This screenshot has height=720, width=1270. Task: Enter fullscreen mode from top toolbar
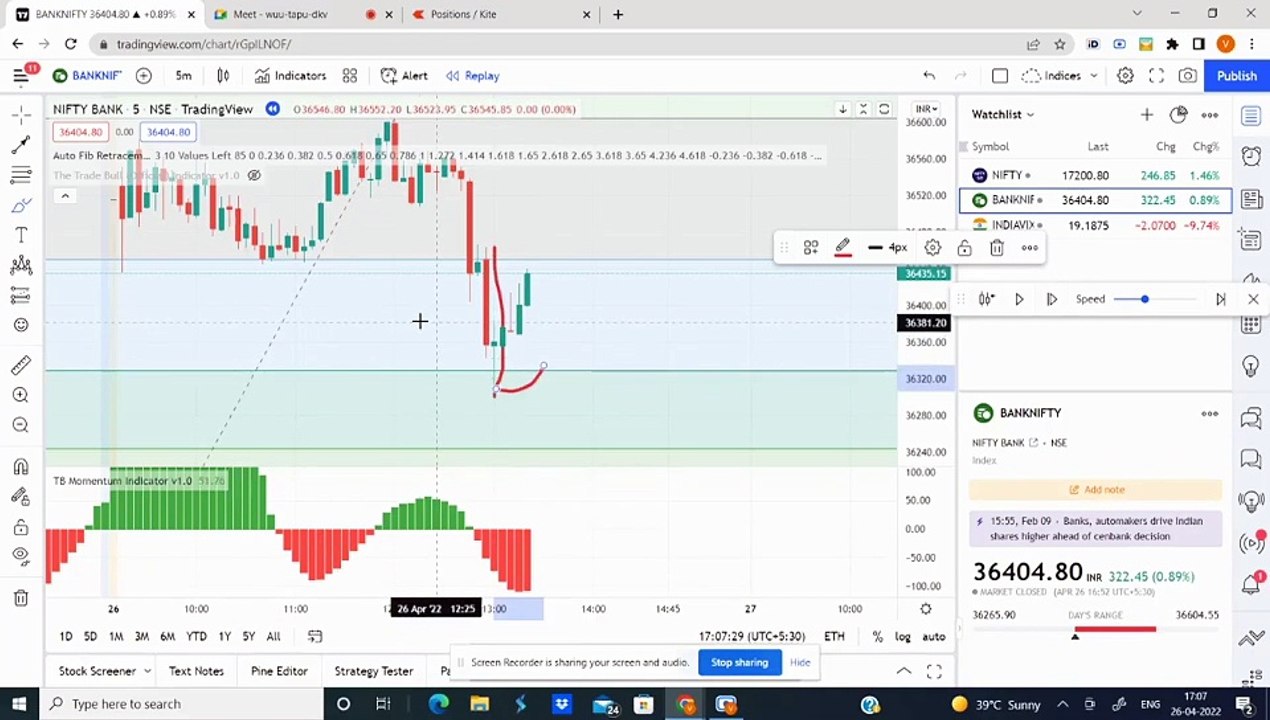[x=1156, y=76]
